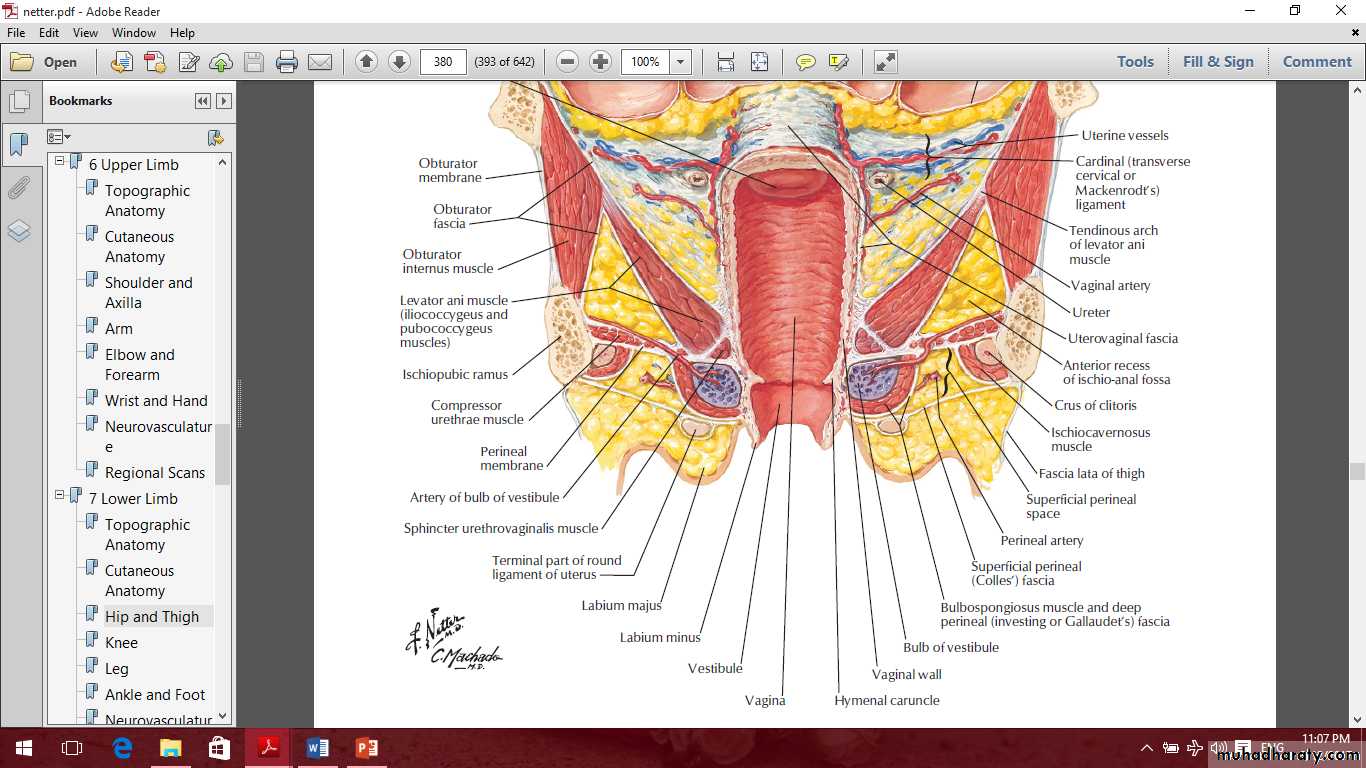Toggle the Bookmarks panel button
The image size is (1366, 768).
(19, 145)
